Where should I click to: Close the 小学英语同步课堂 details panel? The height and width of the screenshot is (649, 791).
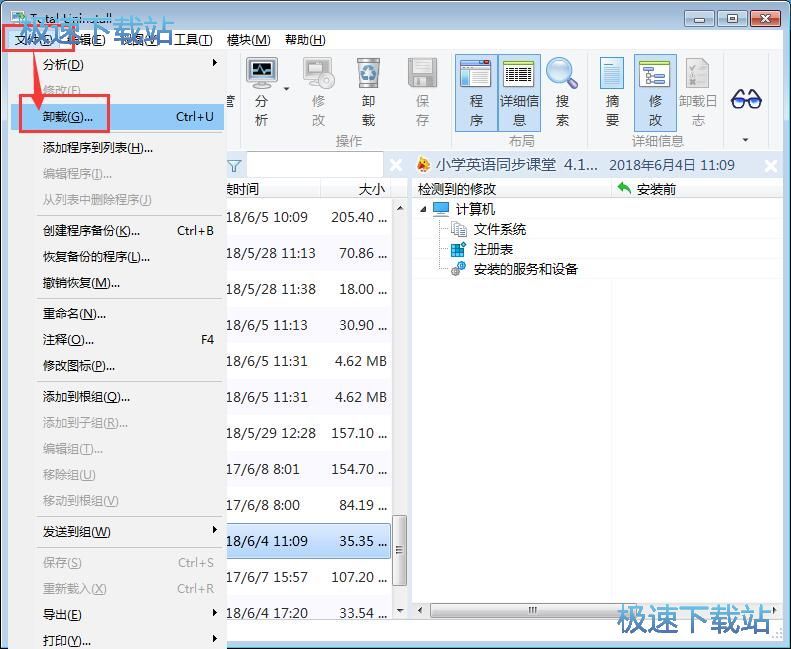771,165
